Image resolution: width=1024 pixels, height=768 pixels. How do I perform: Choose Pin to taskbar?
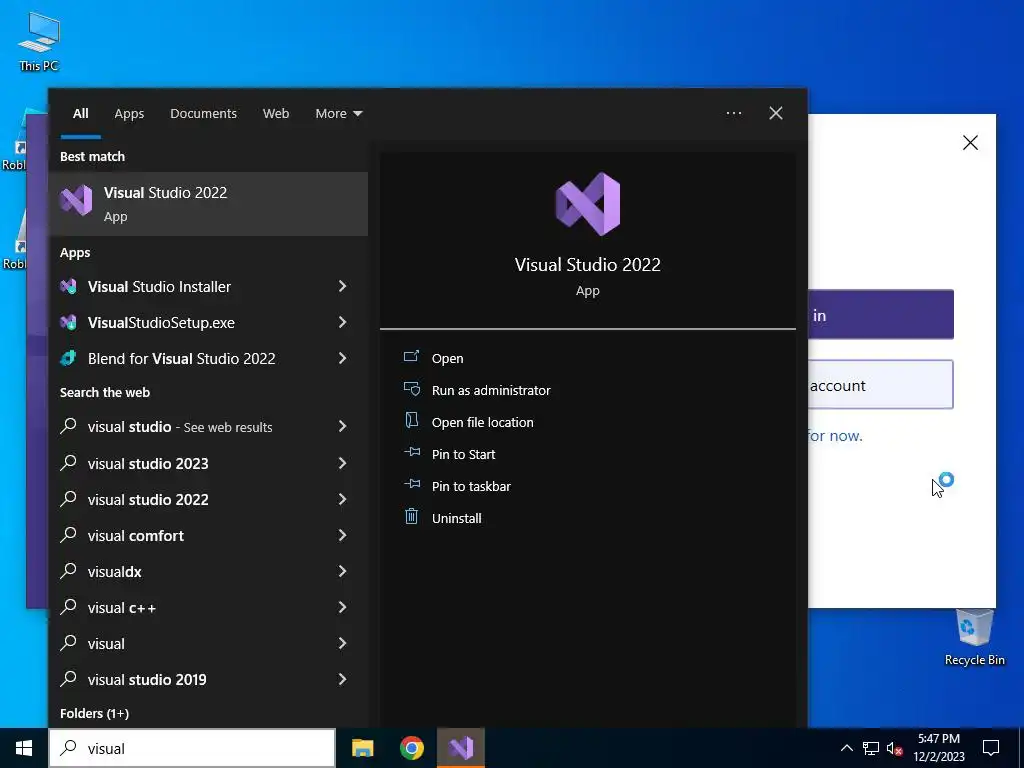coord(471,487)
